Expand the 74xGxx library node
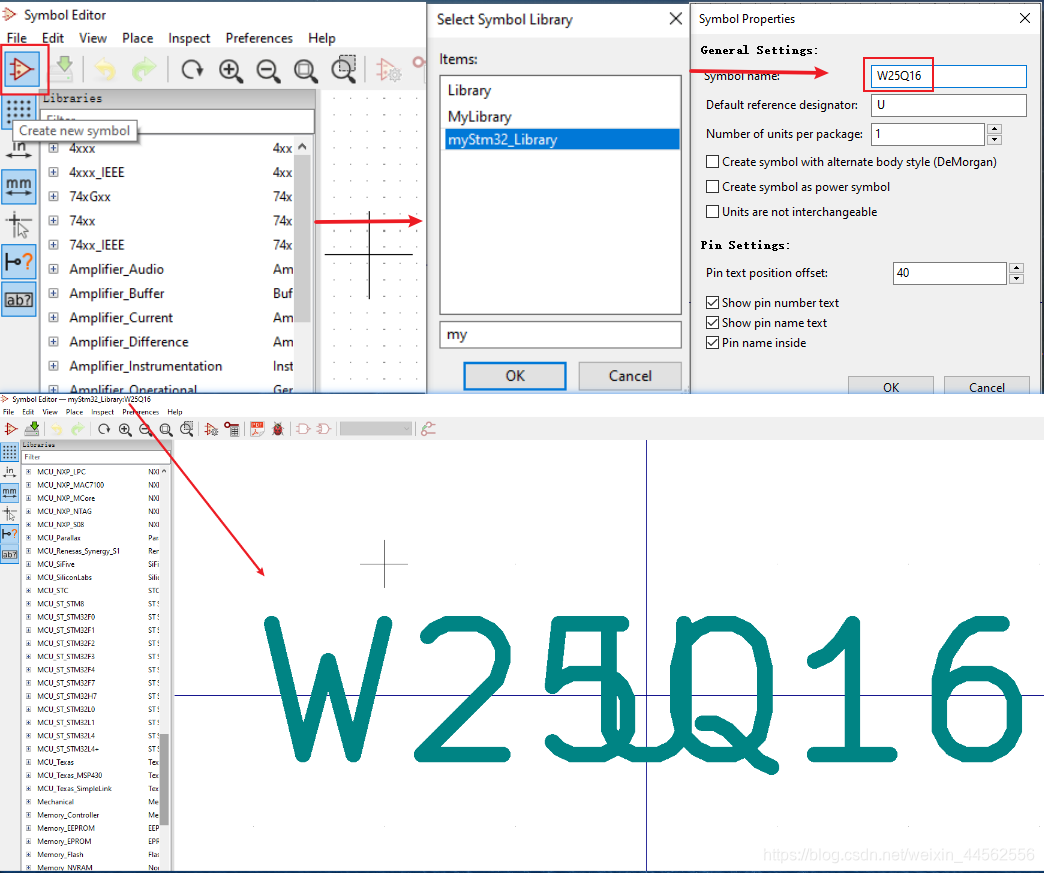 point(53,196)
